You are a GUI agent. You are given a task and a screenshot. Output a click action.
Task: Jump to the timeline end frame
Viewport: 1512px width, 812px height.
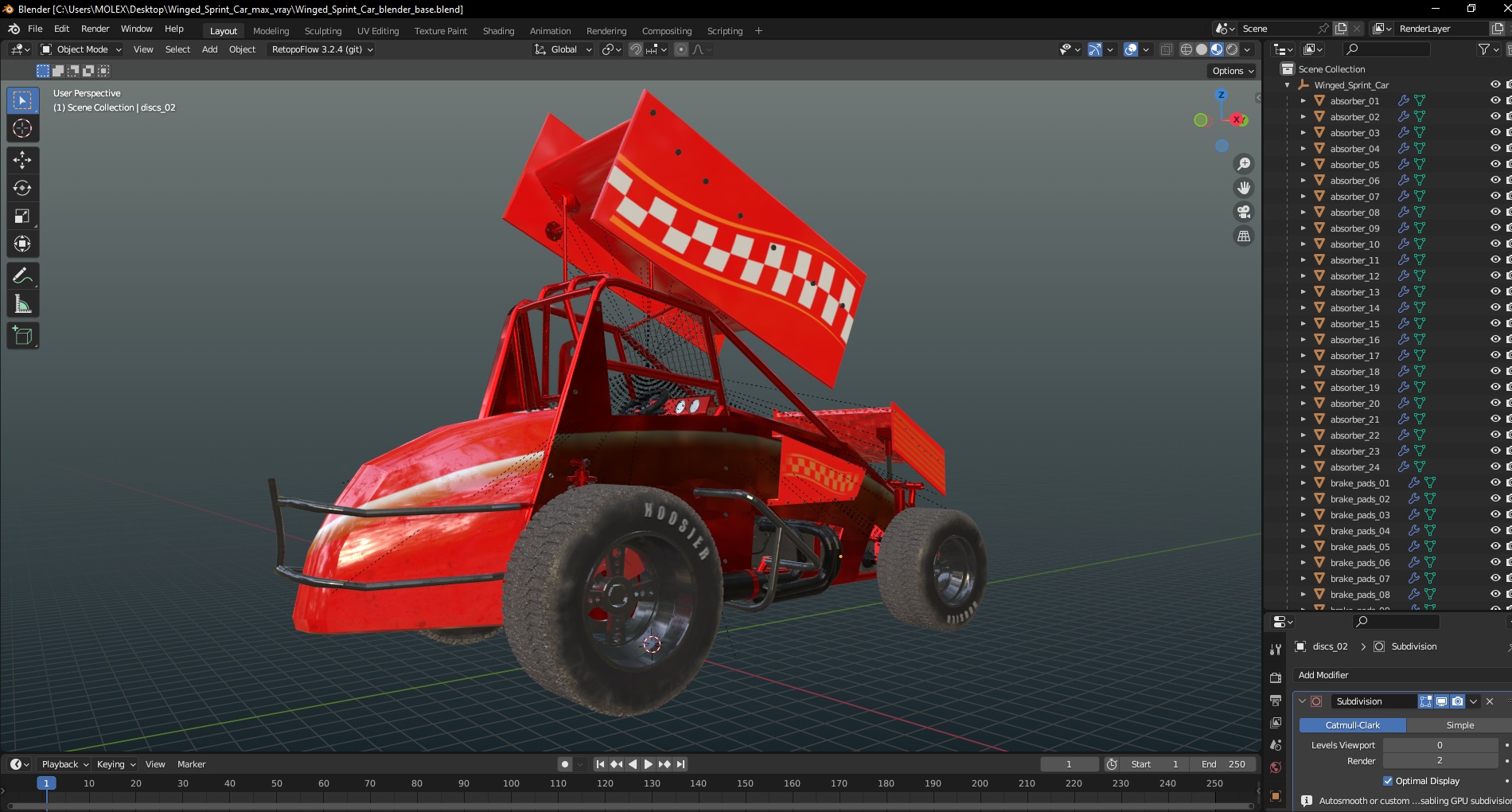pyautogui.click(x=680, y=764)
